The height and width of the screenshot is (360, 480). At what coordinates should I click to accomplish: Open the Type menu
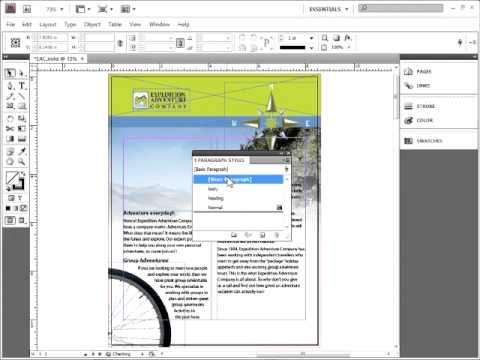(x=70, y=24)
